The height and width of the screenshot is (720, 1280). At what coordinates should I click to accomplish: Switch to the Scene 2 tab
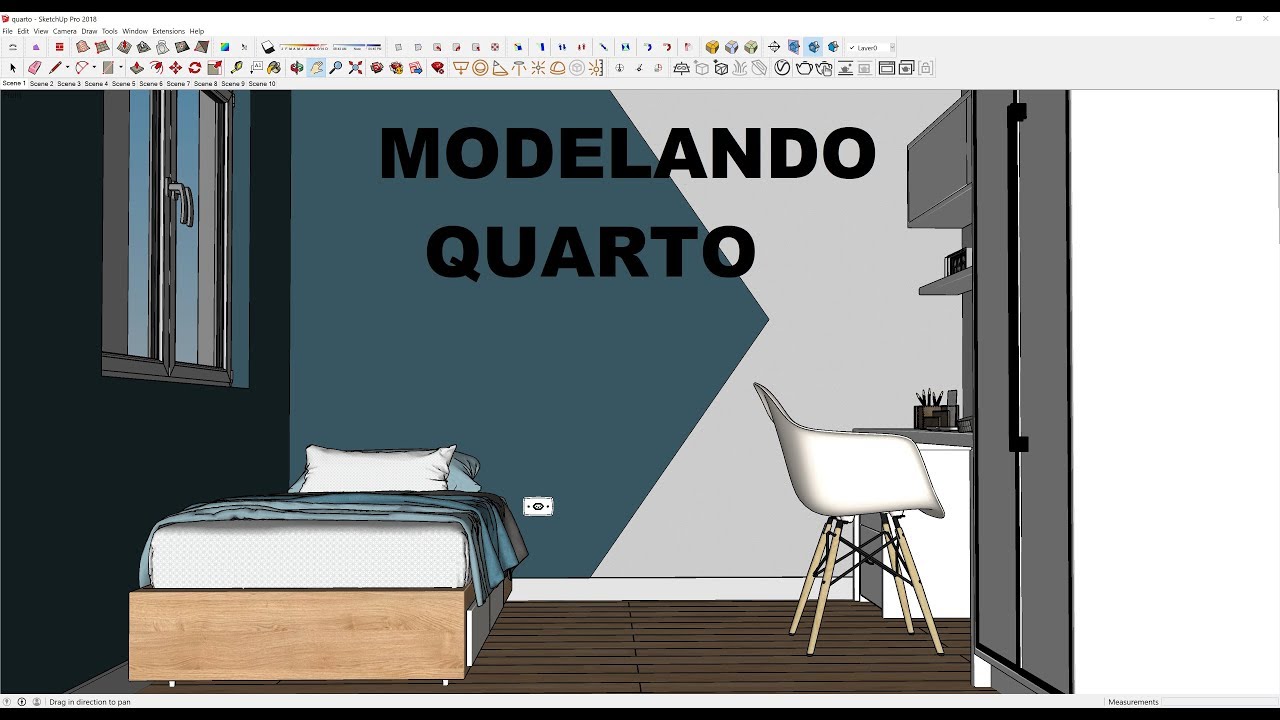coord(42,84)
